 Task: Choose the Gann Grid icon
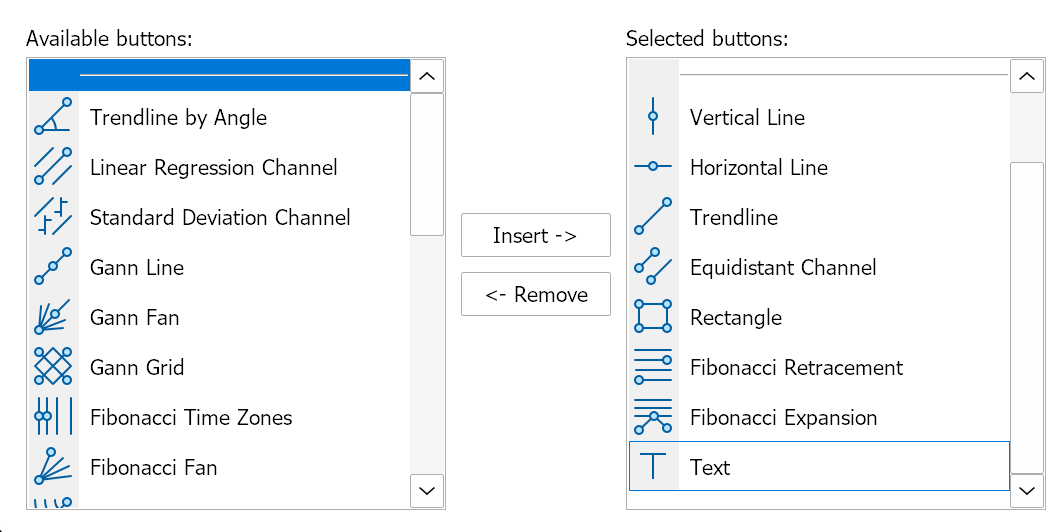[x=53, y=367]
